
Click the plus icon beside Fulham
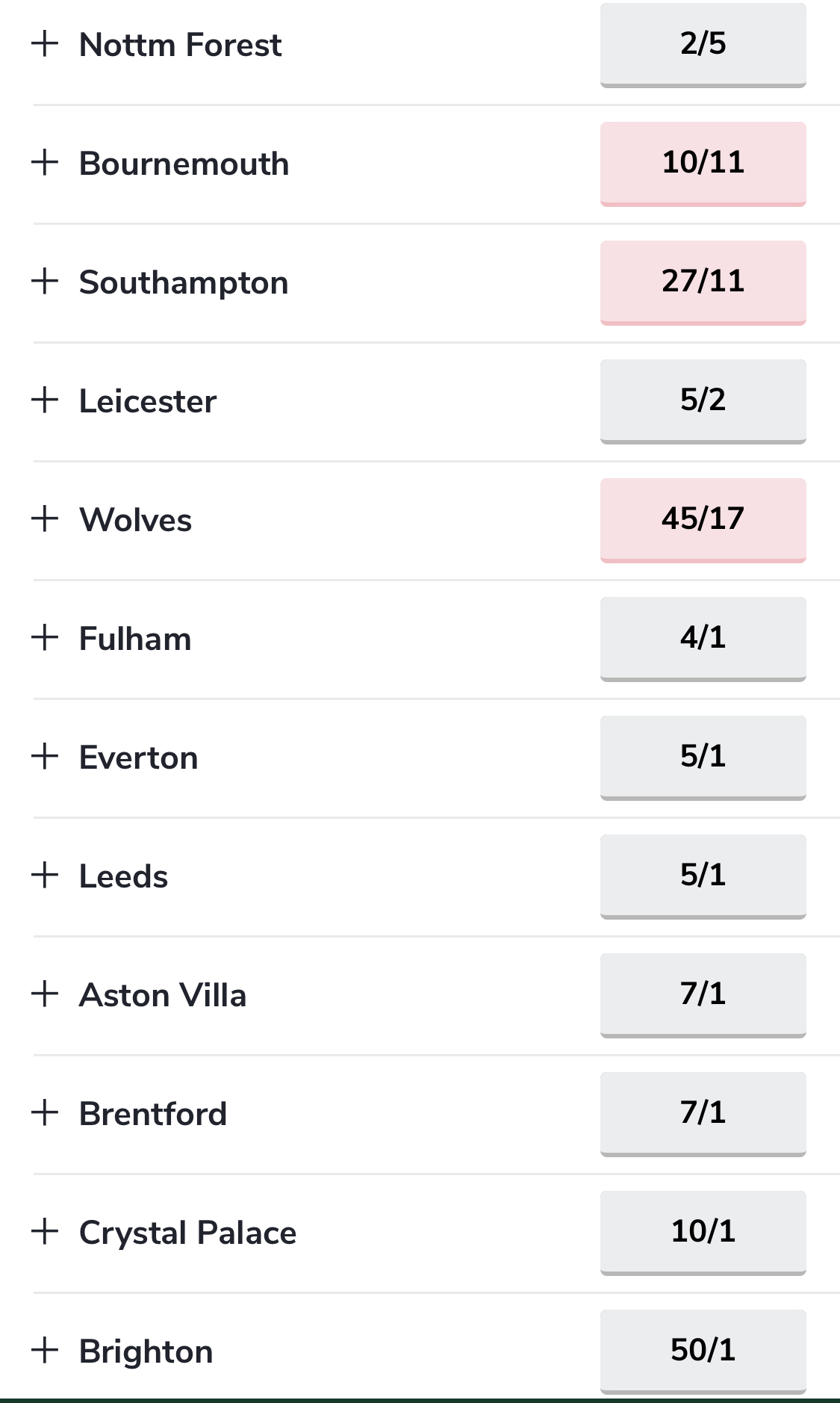coord(45,638)
